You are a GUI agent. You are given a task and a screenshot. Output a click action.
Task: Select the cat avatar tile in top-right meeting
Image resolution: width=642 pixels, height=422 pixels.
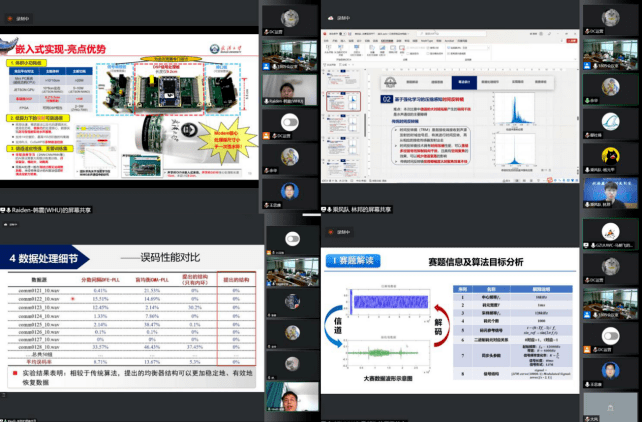point(610,19)
